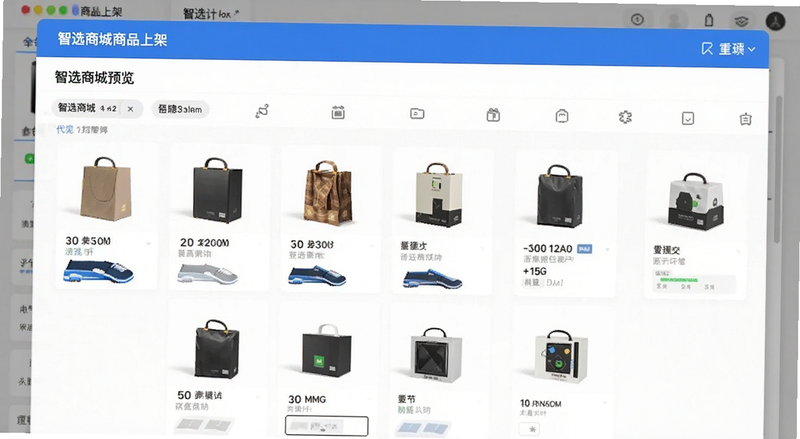Click the 30 MMG product title

[307, 399]
